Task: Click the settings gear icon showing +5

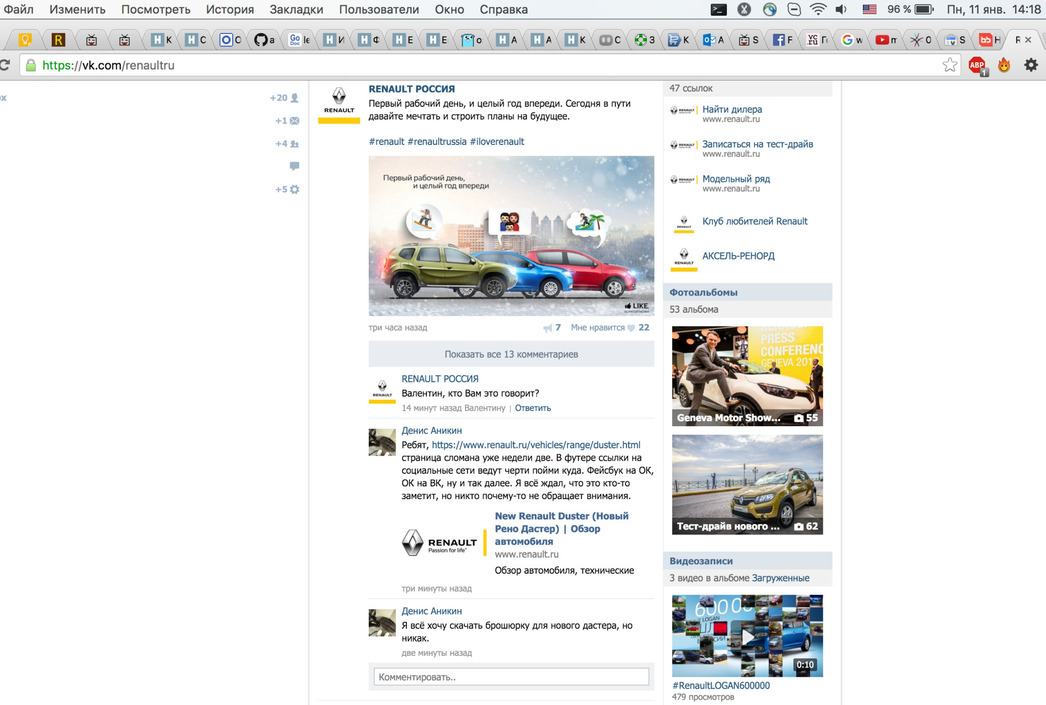Action: [x=294, y=189]
